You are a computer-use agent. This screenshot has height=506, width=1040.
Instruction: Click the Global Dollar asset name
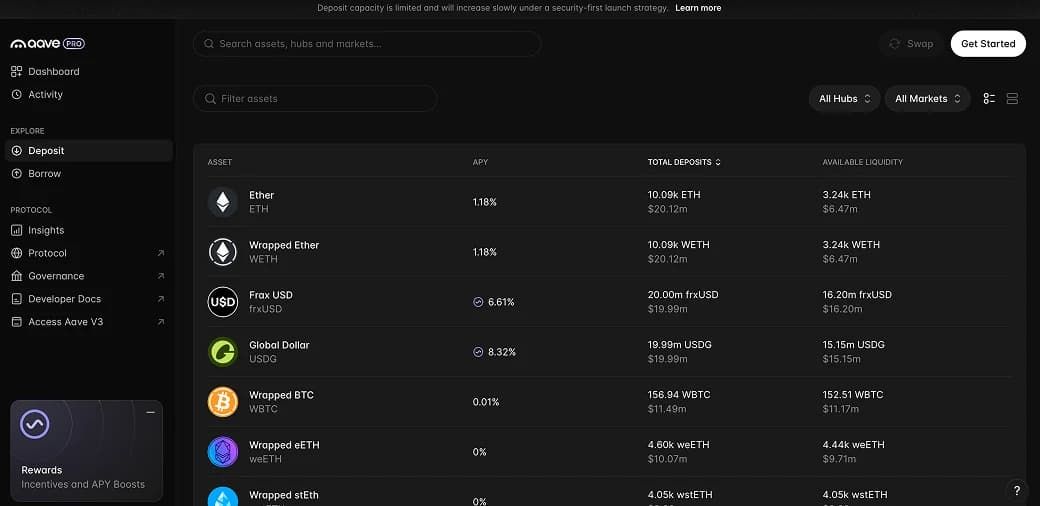(279, 345)
